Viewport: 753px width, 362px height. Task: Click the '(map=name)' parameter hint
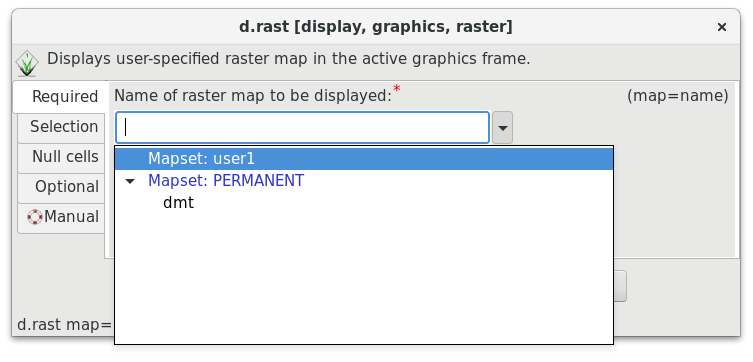tap(678, 96)
